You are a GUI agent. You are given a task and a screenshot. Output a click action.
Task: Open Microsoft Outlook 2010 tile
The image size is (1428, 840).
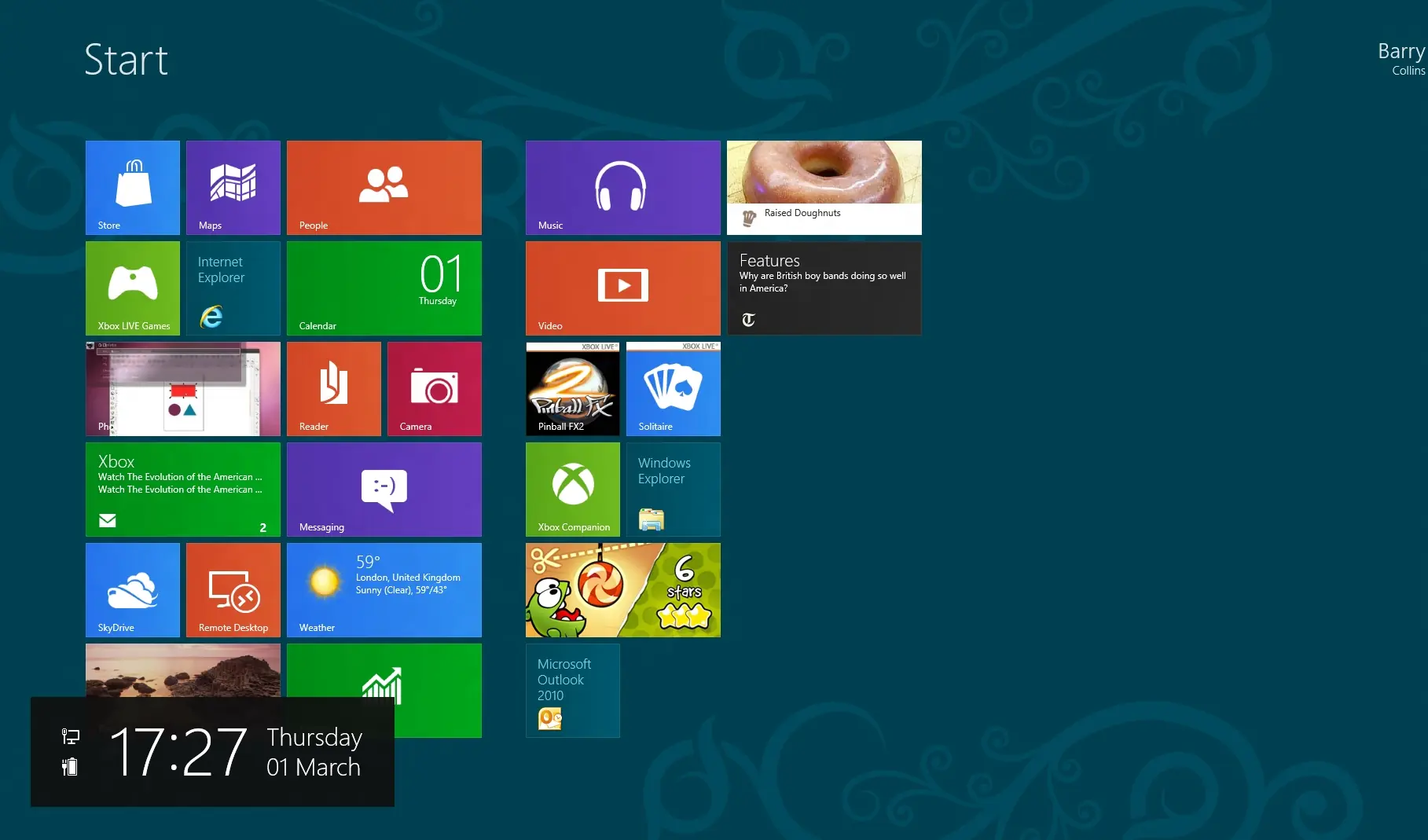(x=573, y=691)
